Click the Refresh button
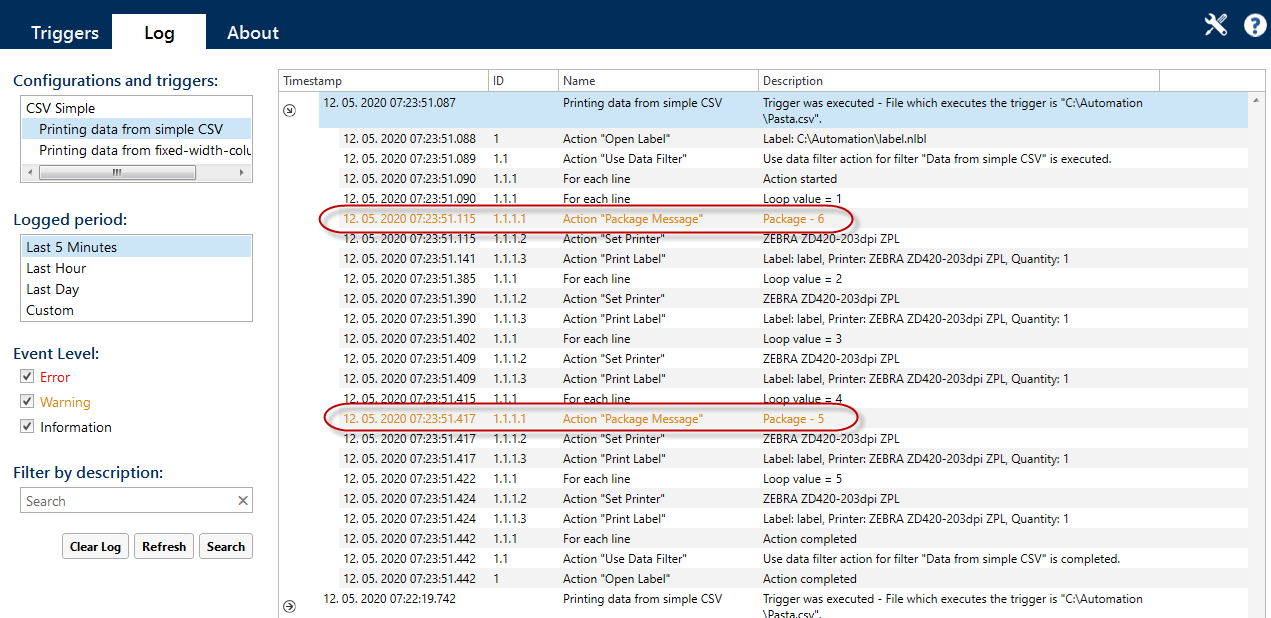Viewport: 1271px width, 618px height. pos(163,547)
